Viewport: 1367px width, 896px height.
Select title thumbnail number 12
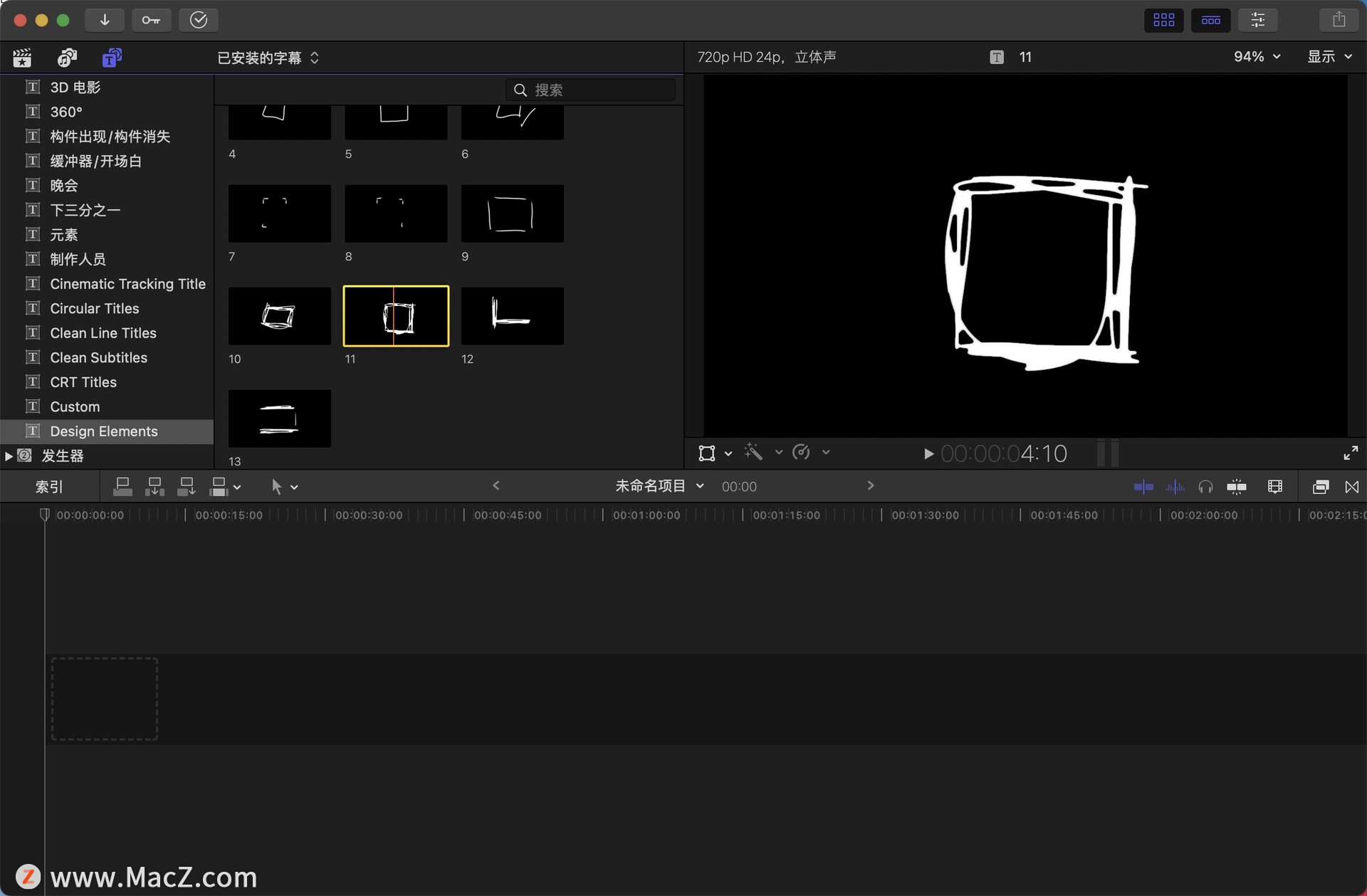[x=512, y=316]
